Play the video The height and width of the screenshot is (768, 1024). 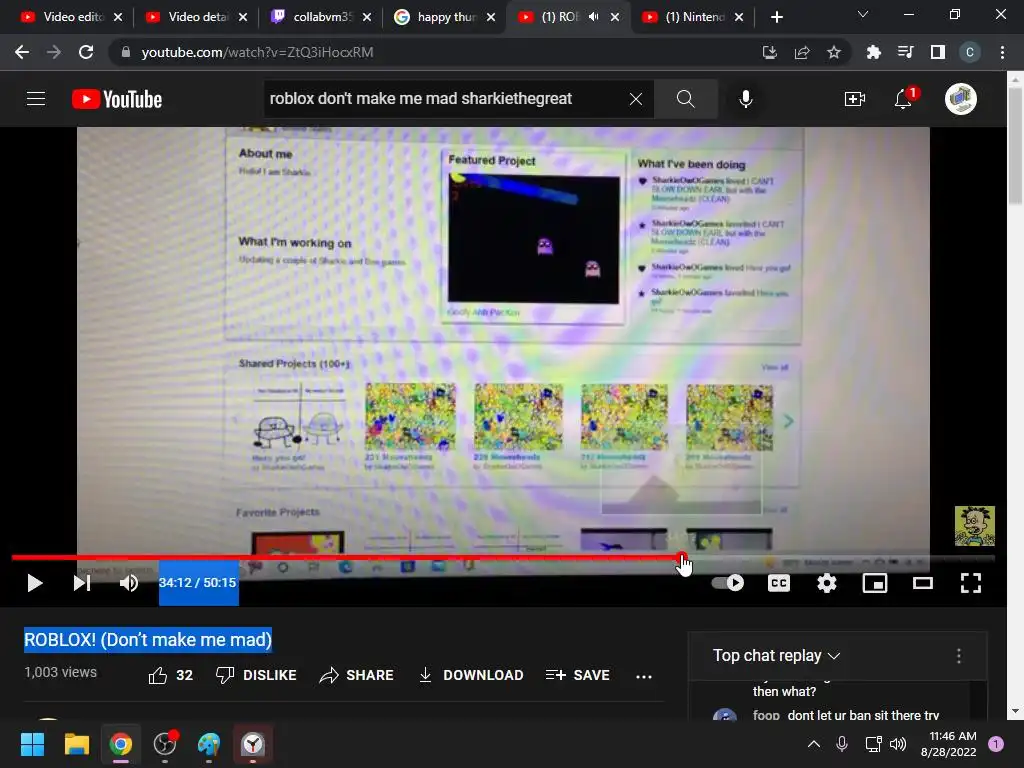(x=35, y=583)
